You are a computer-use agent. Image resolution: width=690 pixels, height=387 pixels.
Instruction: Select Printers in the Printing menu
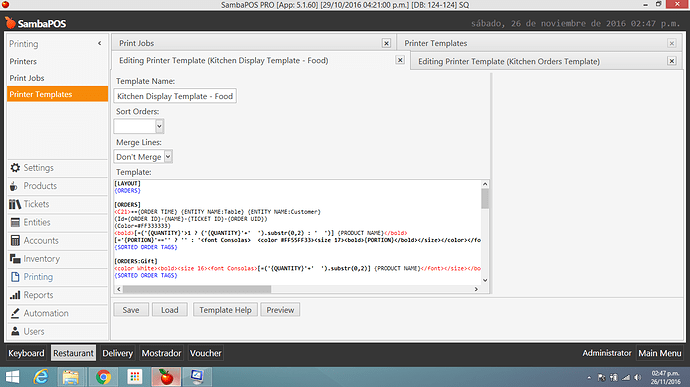pyautogui.click(x=23, y=61)
